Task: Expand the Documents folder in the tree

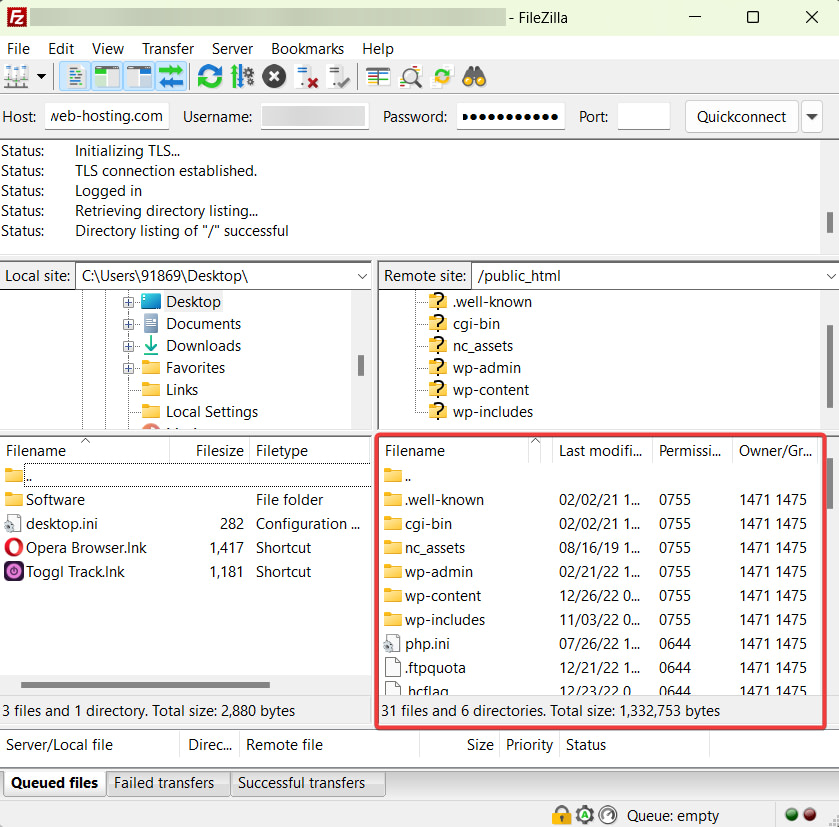Action: 128,323
